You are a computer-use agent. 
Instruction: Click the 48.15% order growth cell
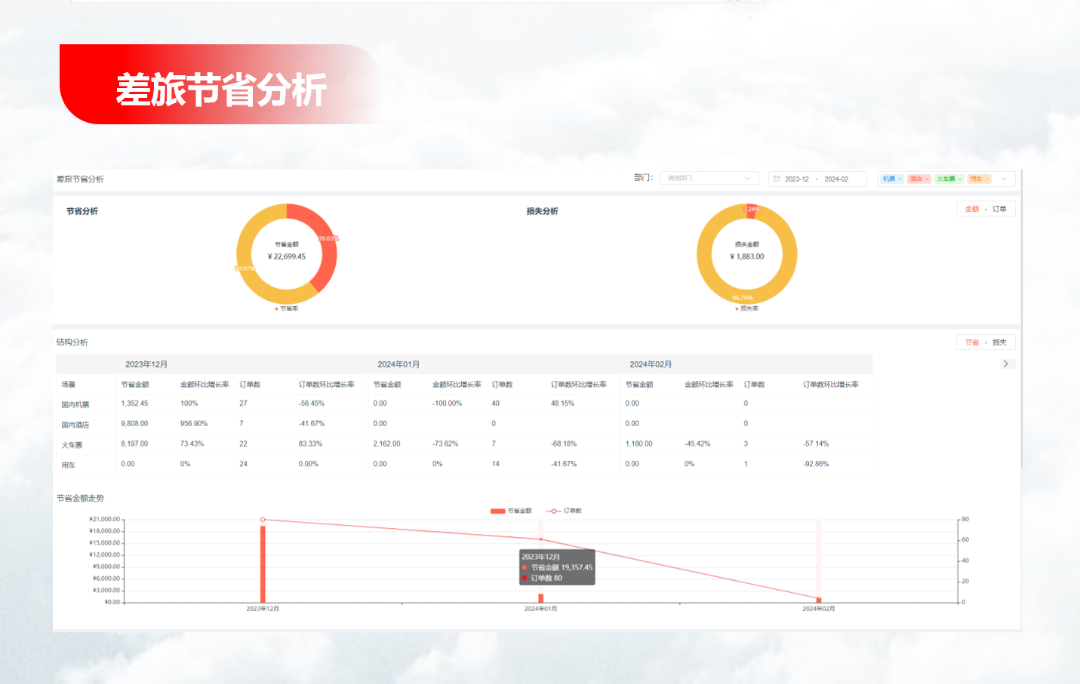[x=562, y=404]
